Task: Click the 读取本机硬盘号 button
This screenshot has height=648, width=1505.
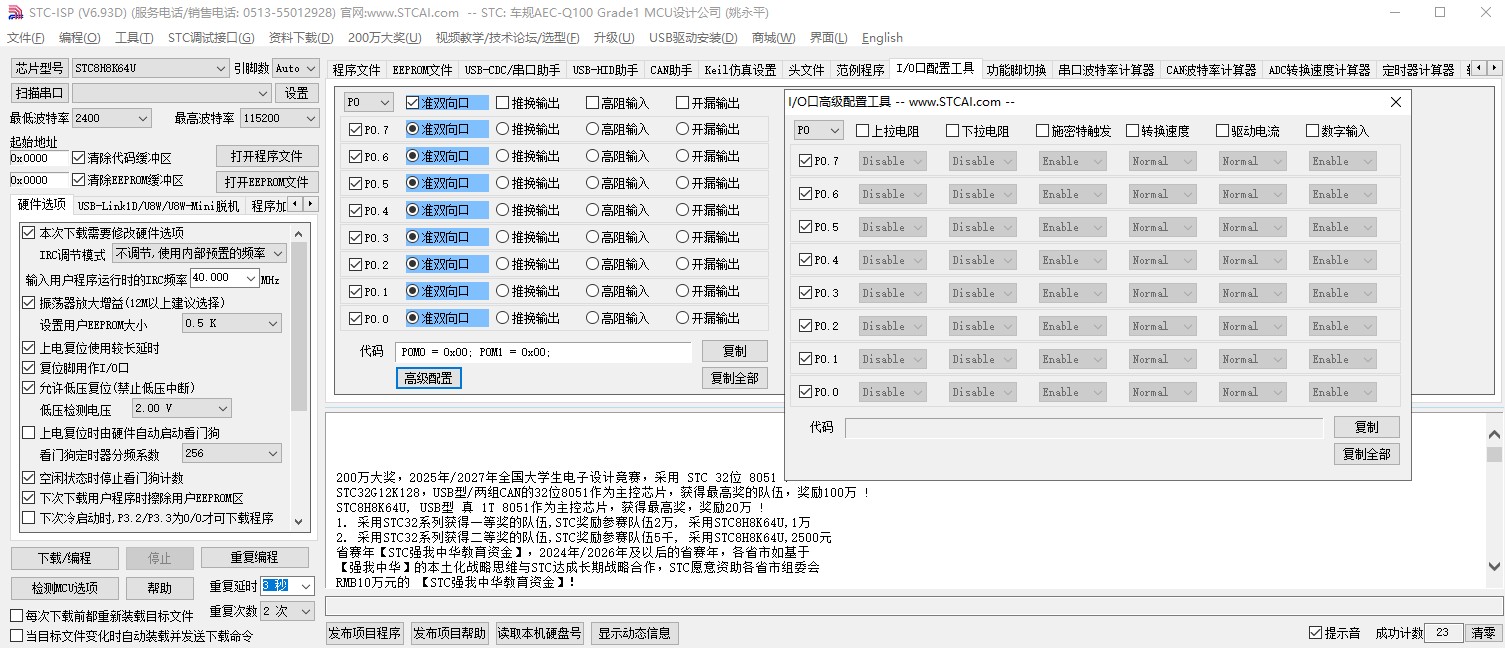Action: [x=540, y=633]
